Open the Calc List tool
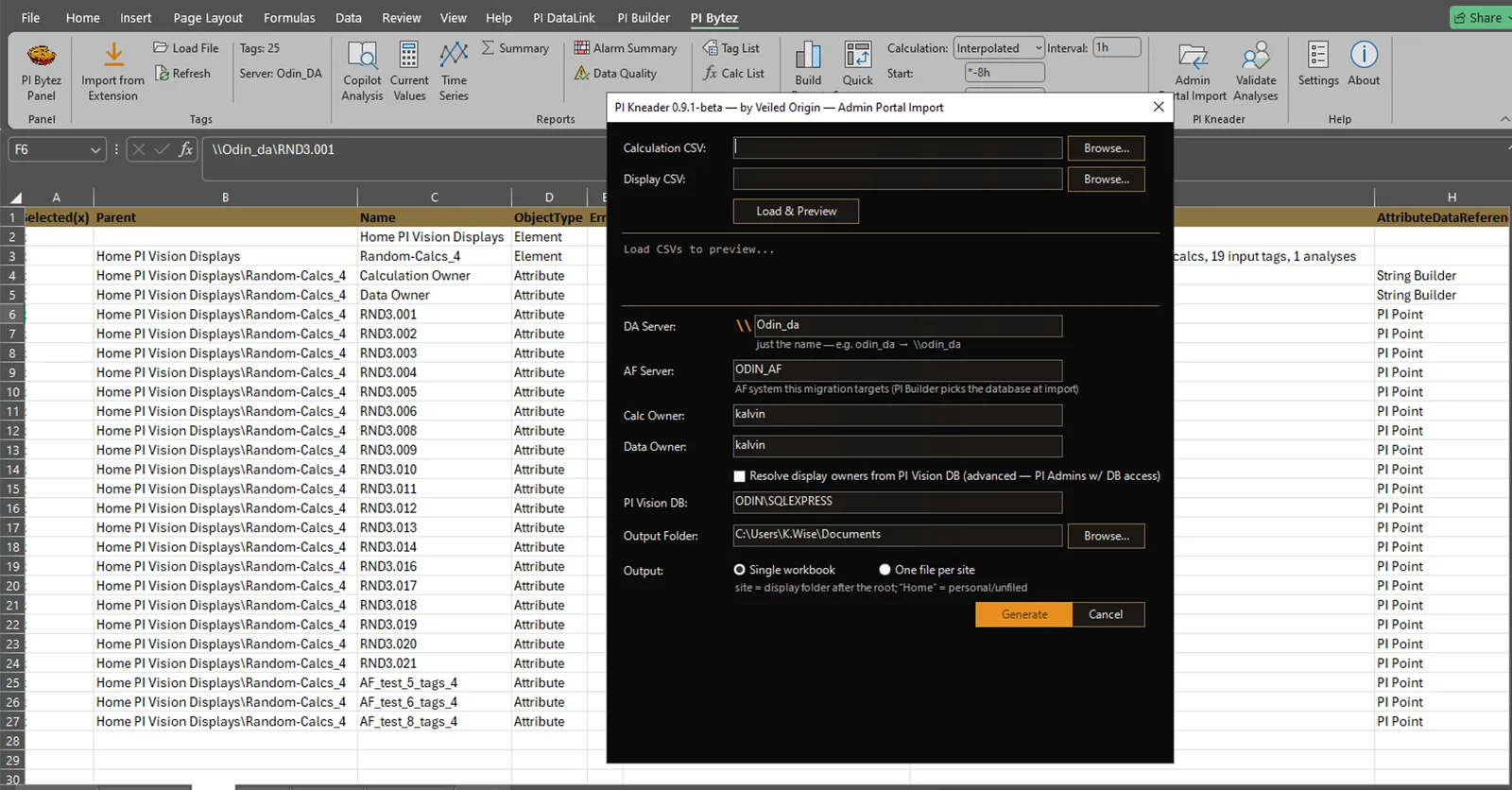The height and width of the screenshot is (790, 1512). (x=733, y=73)
